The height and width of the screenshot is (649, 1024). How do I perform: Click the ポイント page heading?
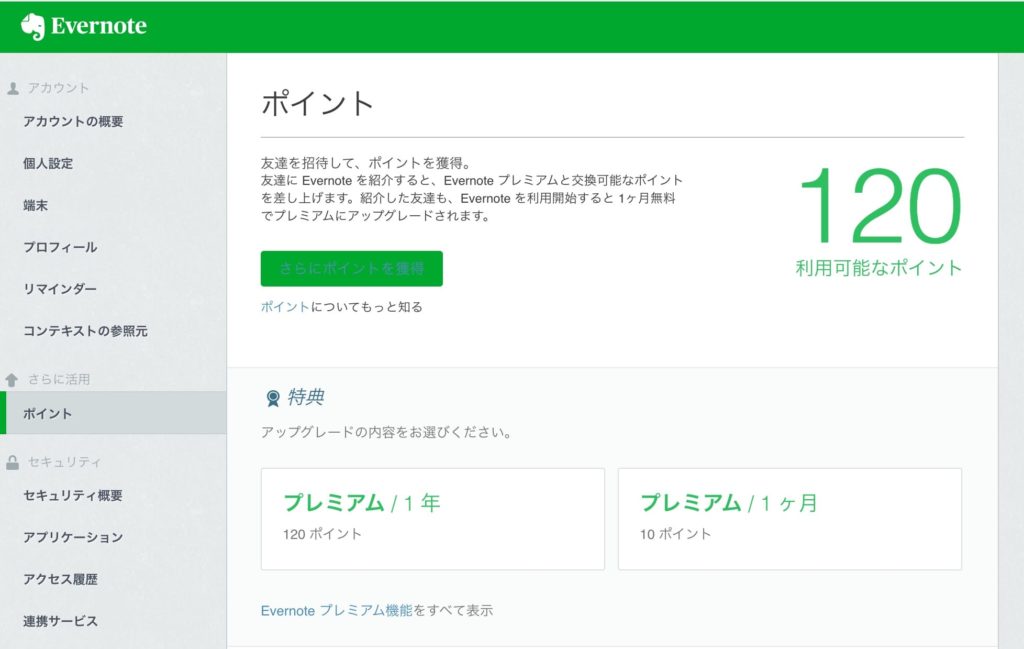[x=317, y=103]
